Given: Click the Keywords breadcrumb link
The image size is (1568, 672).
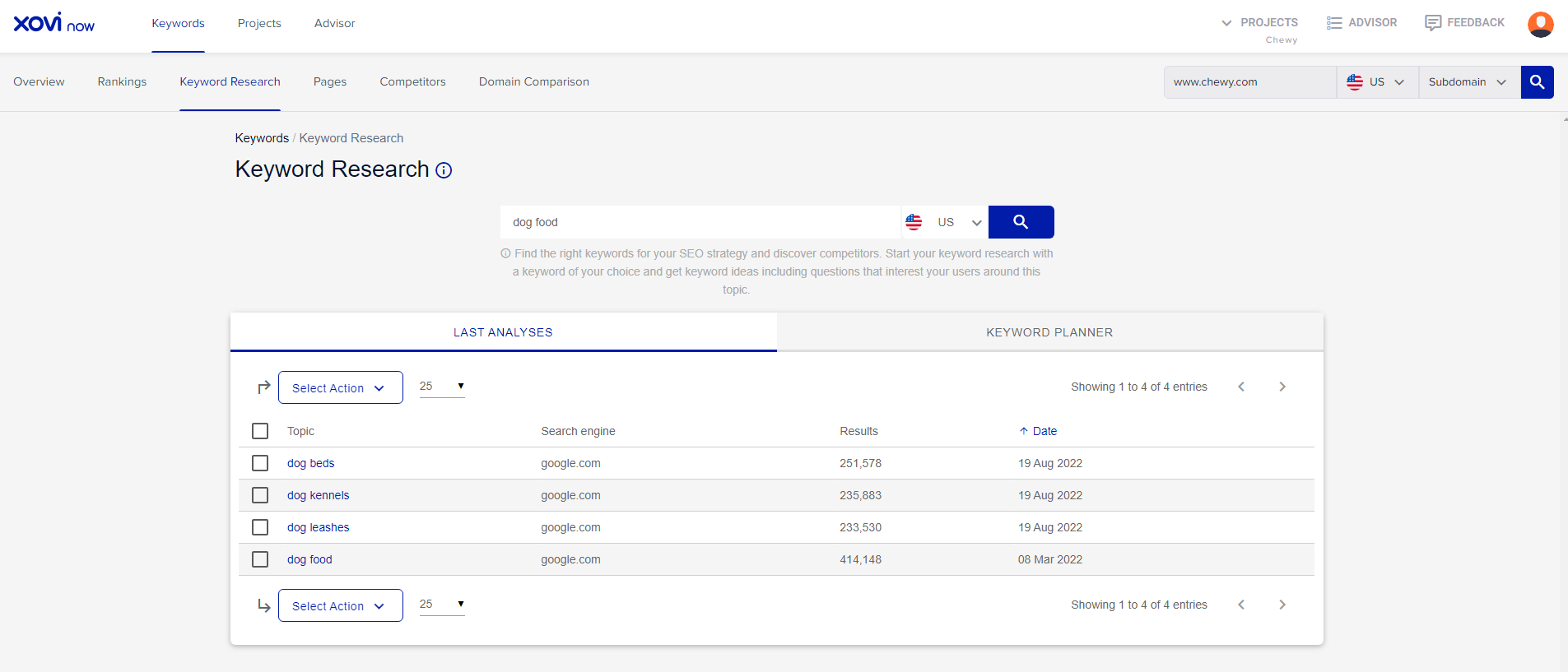Looking at the screenshot, I should [x=262, y=138].
